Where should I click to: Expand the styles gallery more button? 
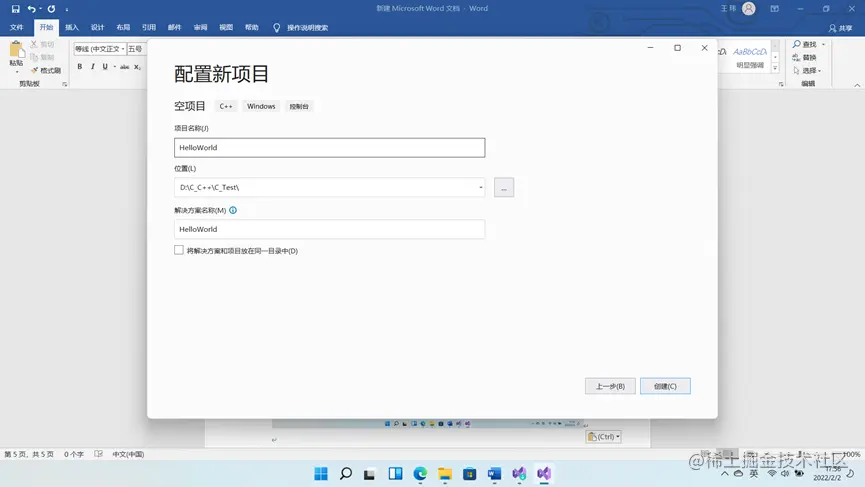pyautogui.click(x=775, y=68)
